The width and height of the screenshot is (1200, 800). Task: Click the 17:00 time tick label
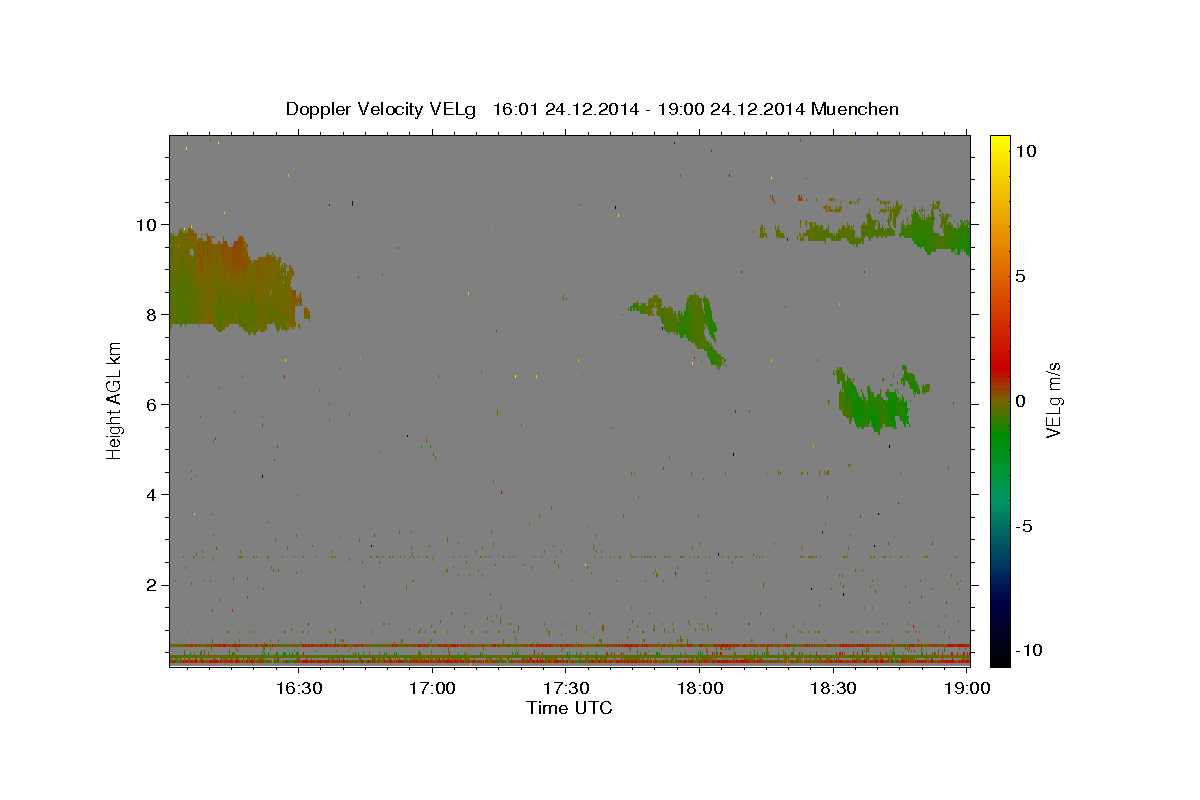click(432, 688)
